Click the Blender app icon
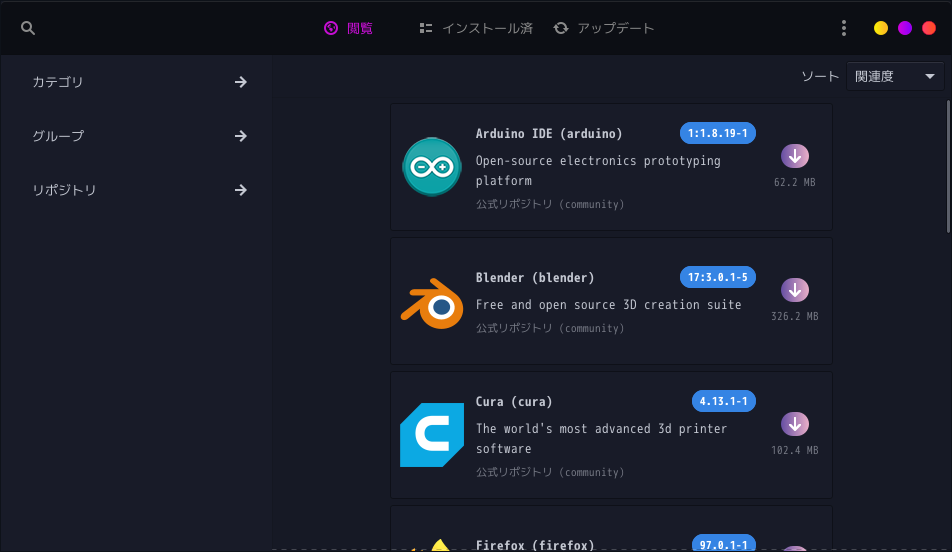Viewport: 952px width, 552px height. point(432,303)
